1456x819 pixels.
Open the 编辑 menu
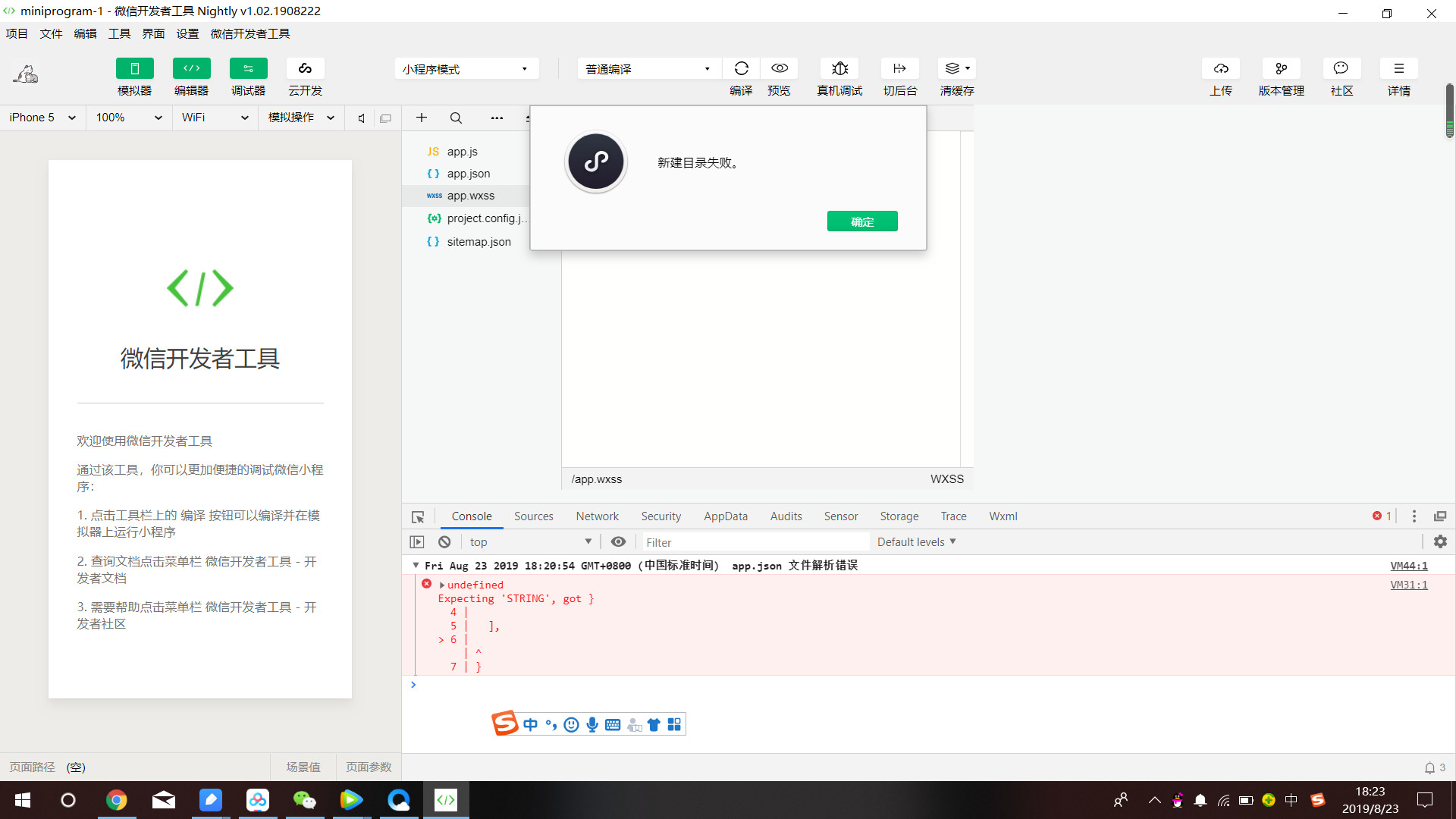(x=85, y=33)
